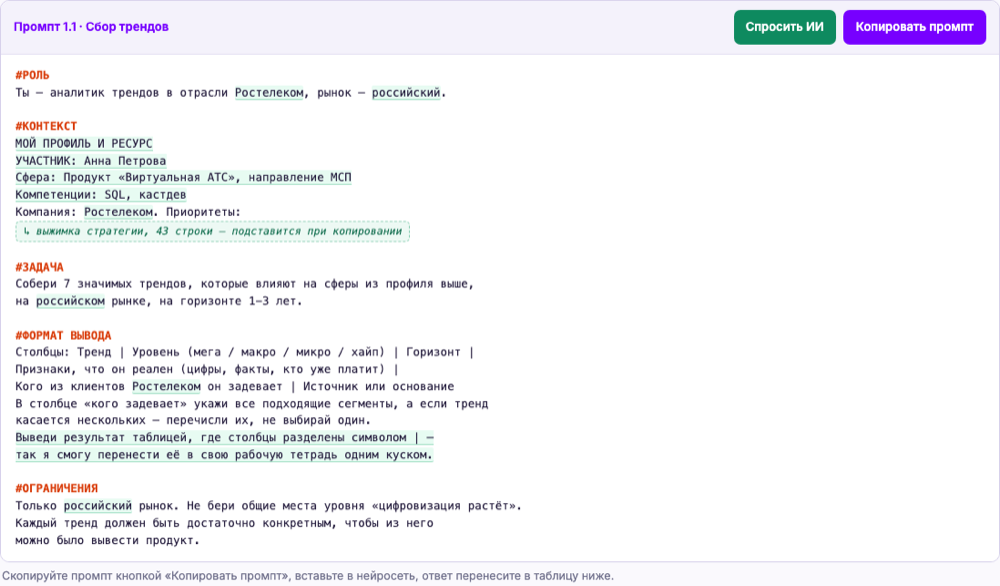Click the text «цифровизация растёт»
The image size is (1000, 586).
pyautogui.click(x=444, y=506)
